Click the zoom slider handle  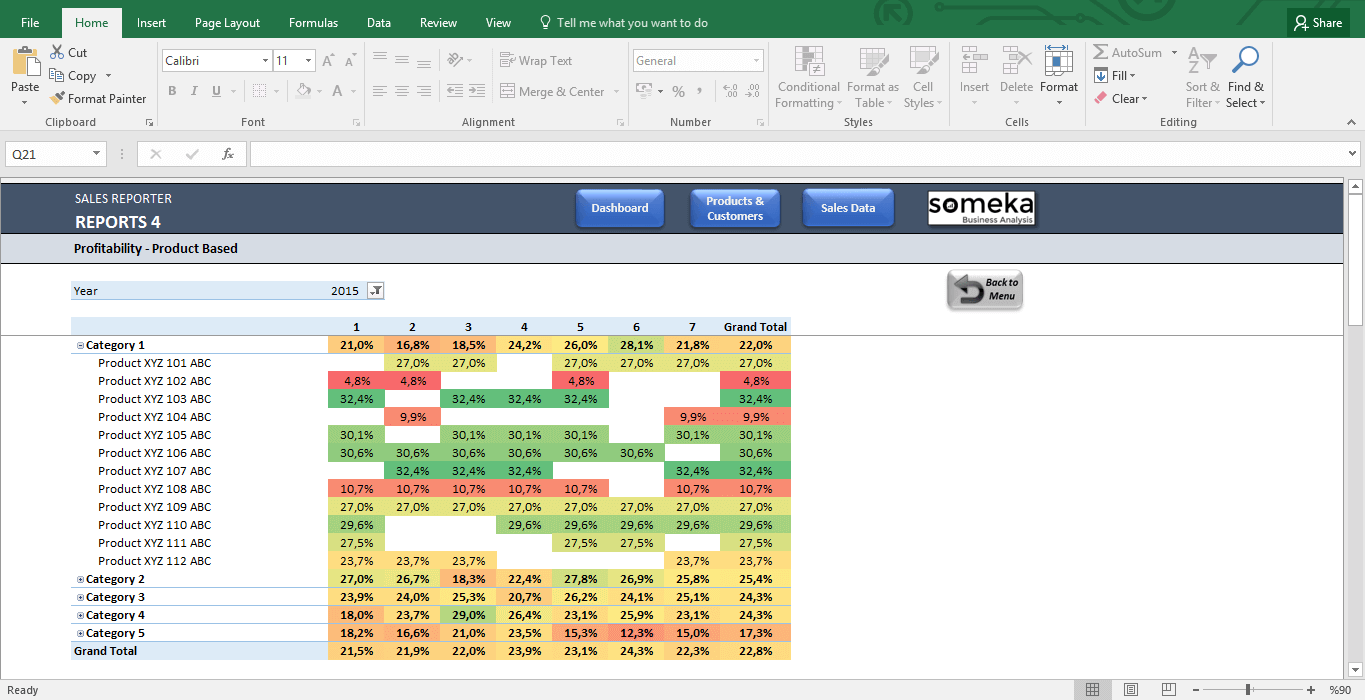pos(1249,690)
